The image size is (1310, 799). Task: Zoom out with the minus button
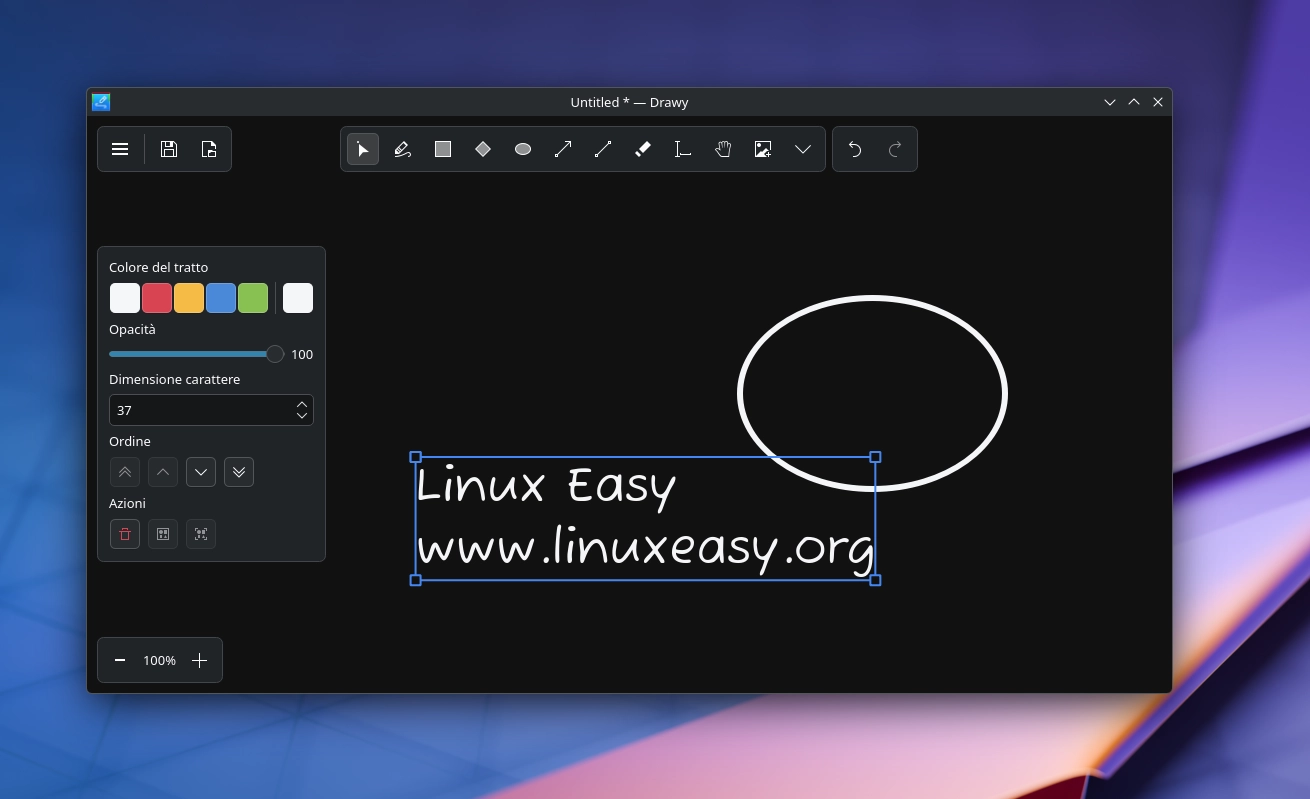coord(120,660)
